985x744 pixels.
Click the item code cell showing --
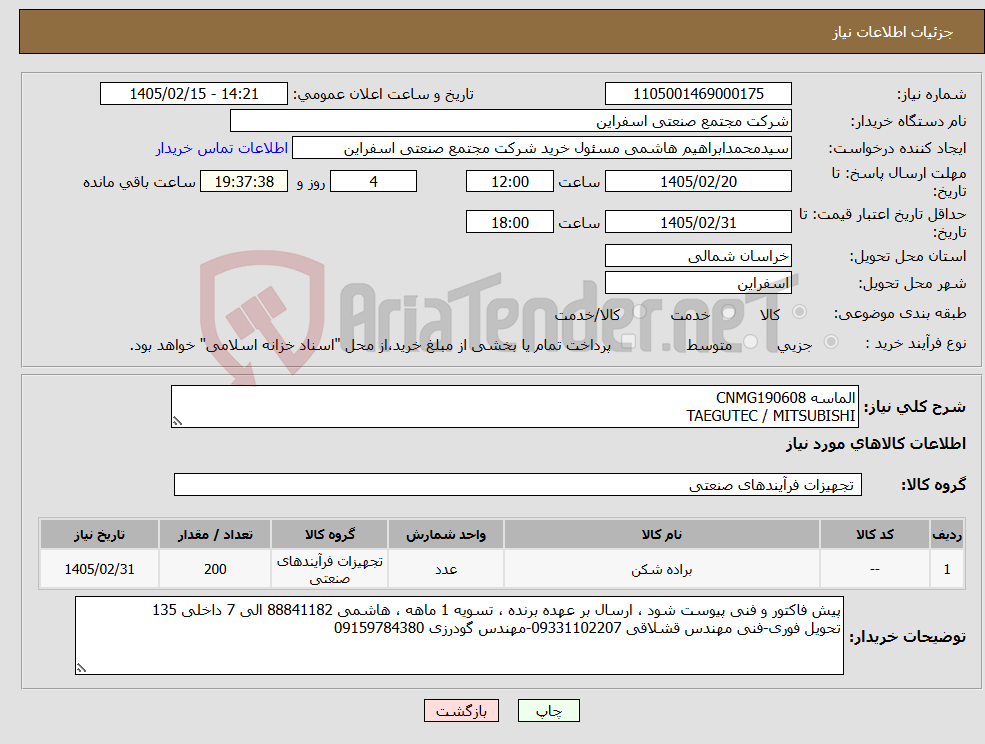point(874,569)
